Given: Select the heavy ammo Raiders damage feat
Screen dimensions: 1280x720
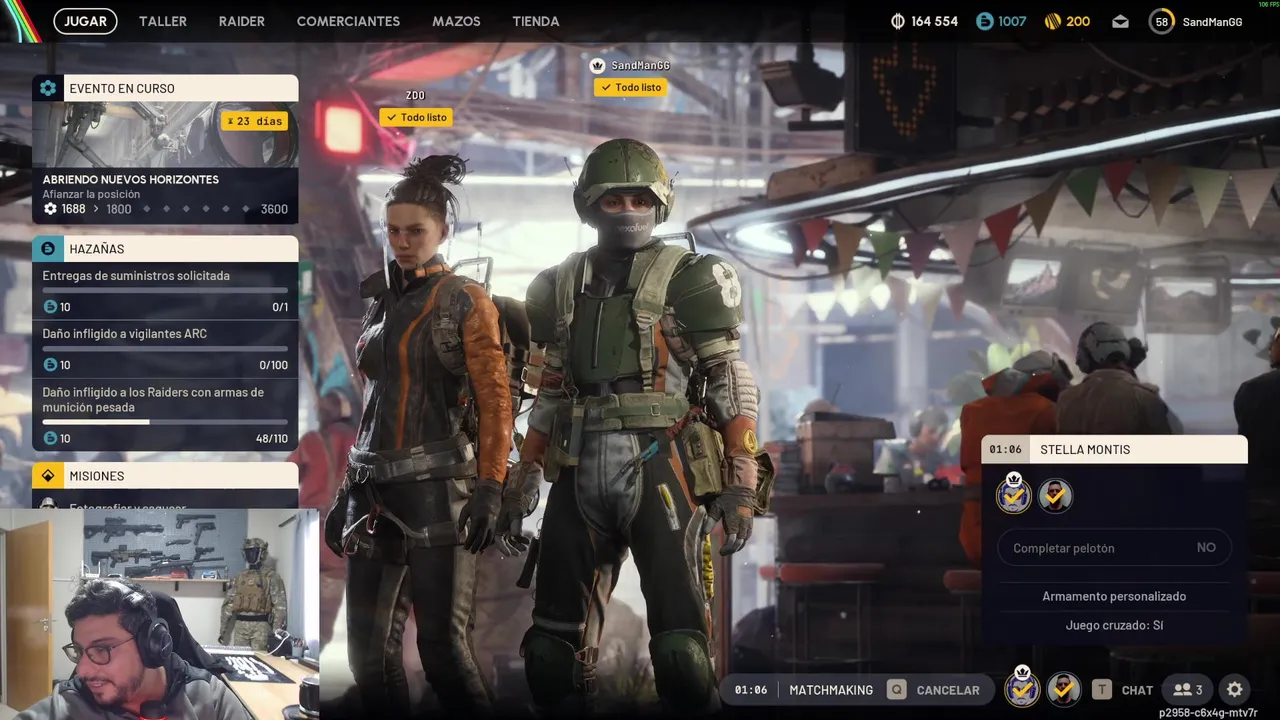Looking at the screenshot, I should coord(165,414).
